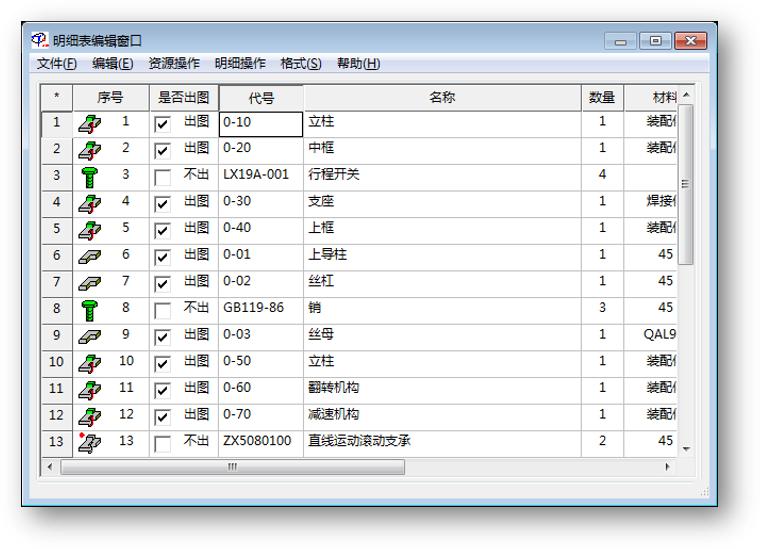The height and width of the screenshot is (549, 760).
Task: Check the 不出 checkbox for ZX5080100
Action: tap(162, 444)
